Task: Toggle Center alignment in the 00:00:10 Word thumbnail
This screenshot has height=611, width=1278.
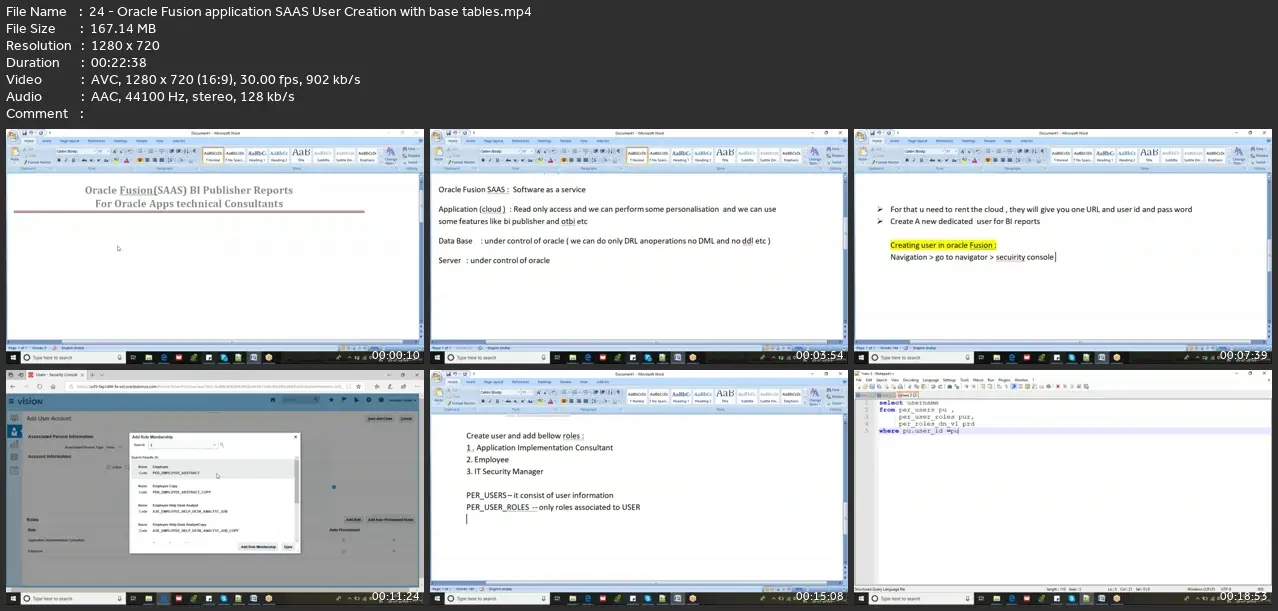Action: [x=145, y=160]
